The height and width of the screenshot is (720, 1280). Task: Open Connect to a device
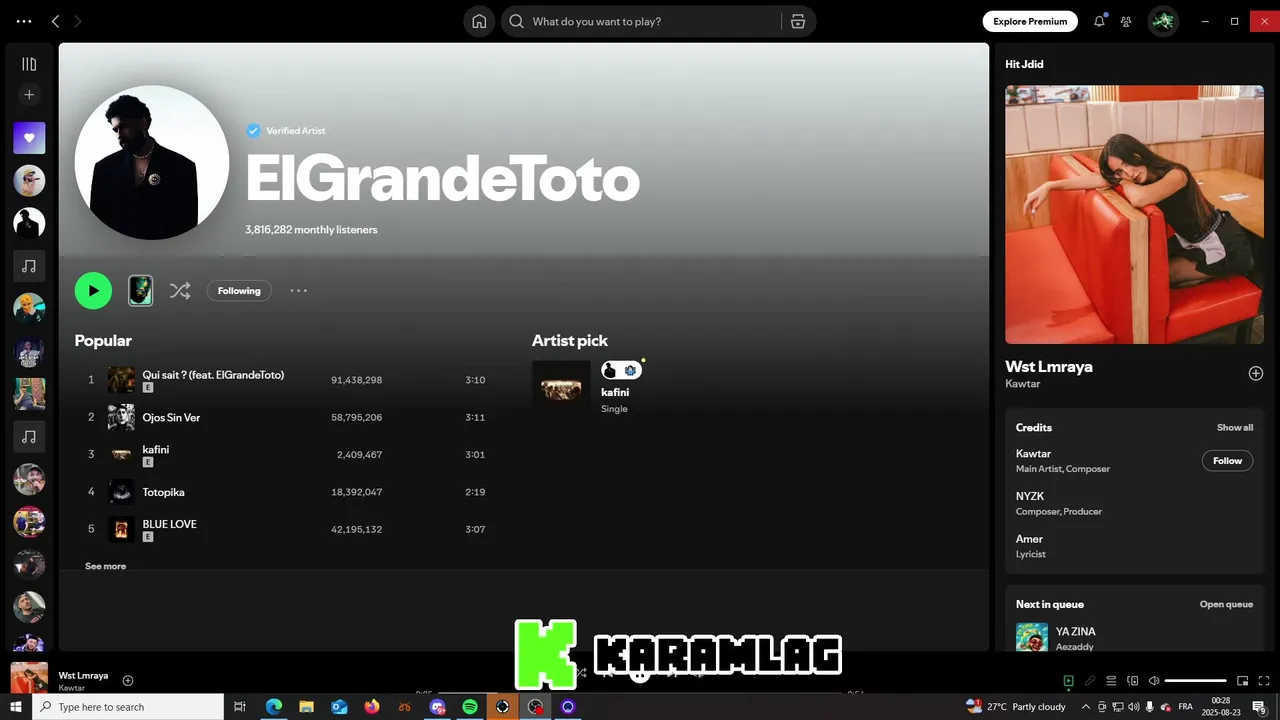click(x=1132, y=681)
